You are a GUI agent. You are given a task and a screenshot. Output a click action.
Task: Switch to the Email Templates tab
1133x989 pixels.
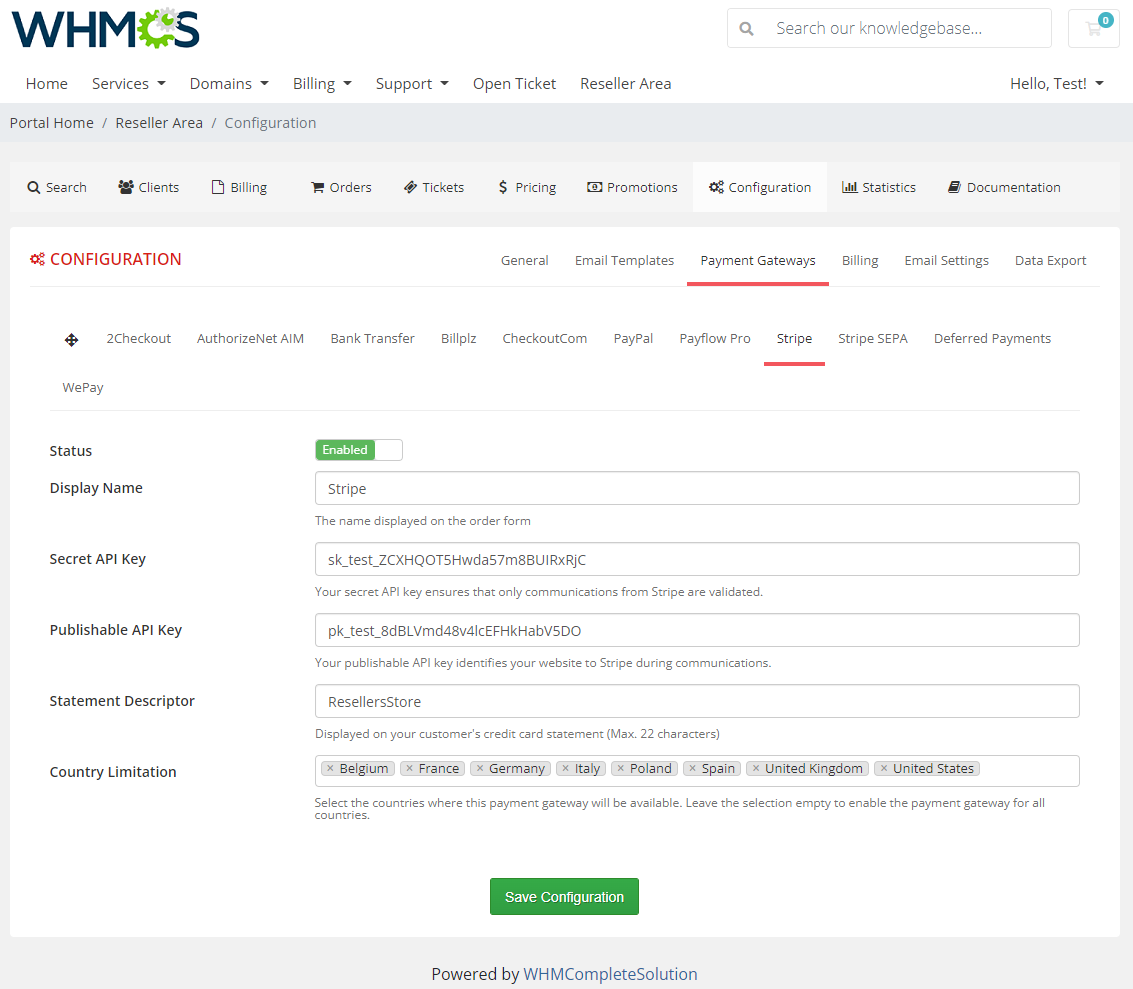[624, 260]
